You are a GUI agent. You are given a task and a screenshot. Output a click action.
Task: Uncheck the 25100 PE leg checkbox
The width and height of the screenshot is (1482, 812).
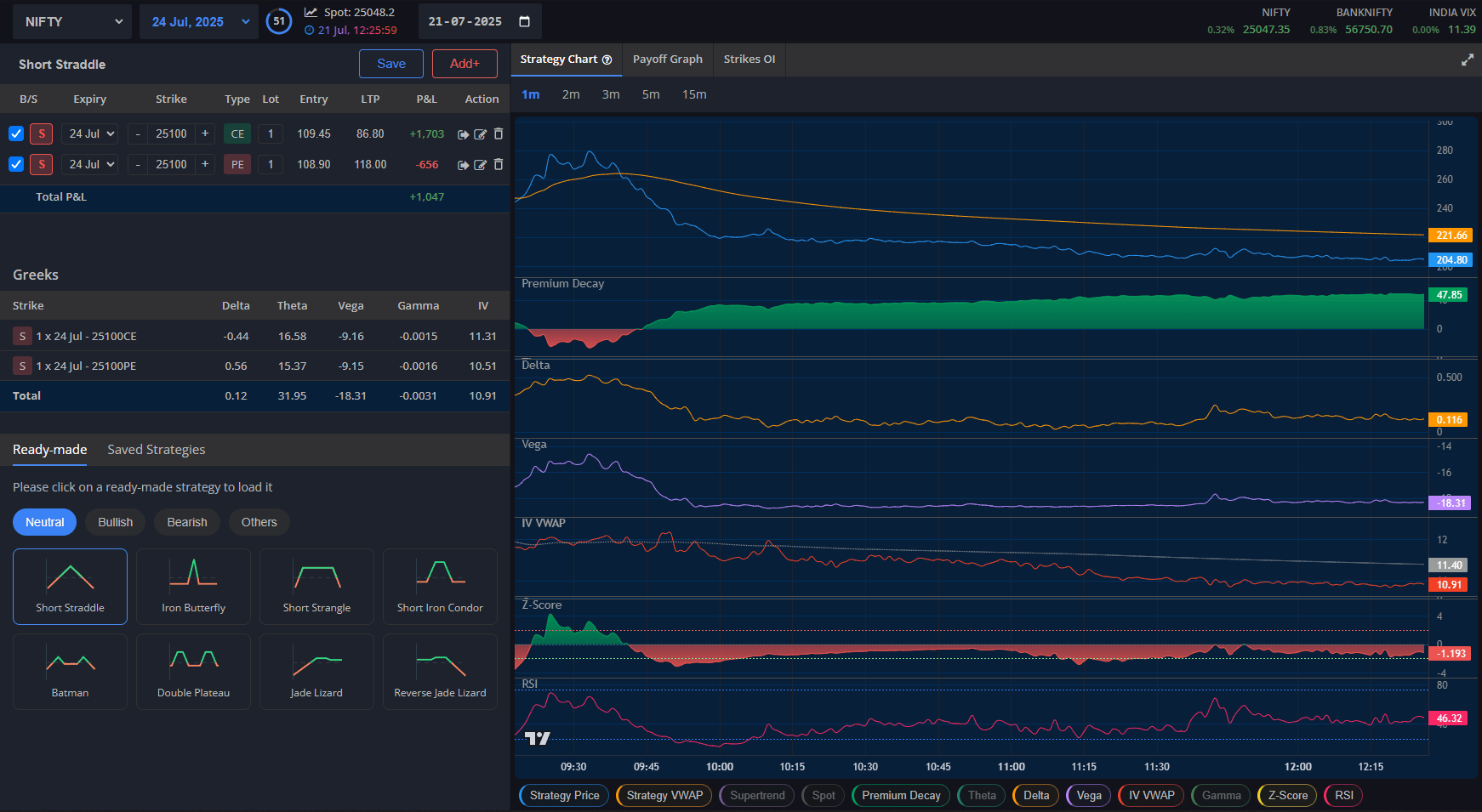[x=15, y=164]
